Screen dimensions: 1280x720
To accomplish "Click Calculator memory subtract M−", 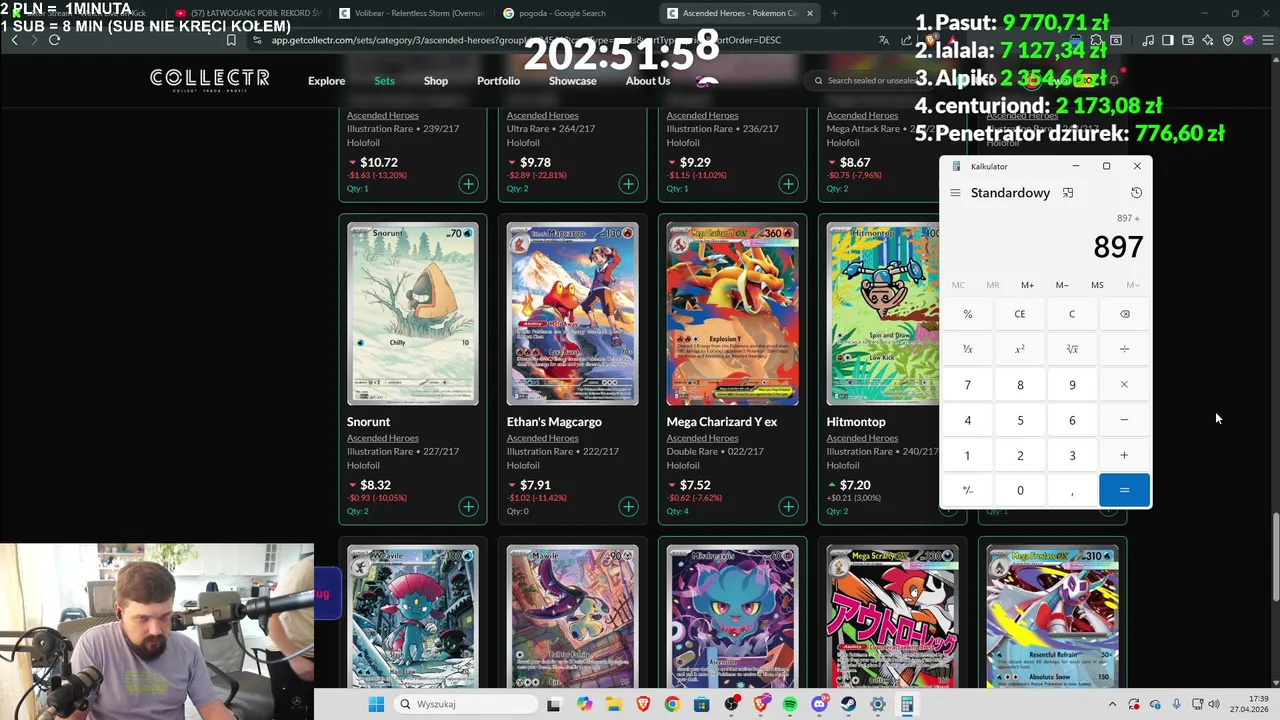I will click(x=1062, y=285).
